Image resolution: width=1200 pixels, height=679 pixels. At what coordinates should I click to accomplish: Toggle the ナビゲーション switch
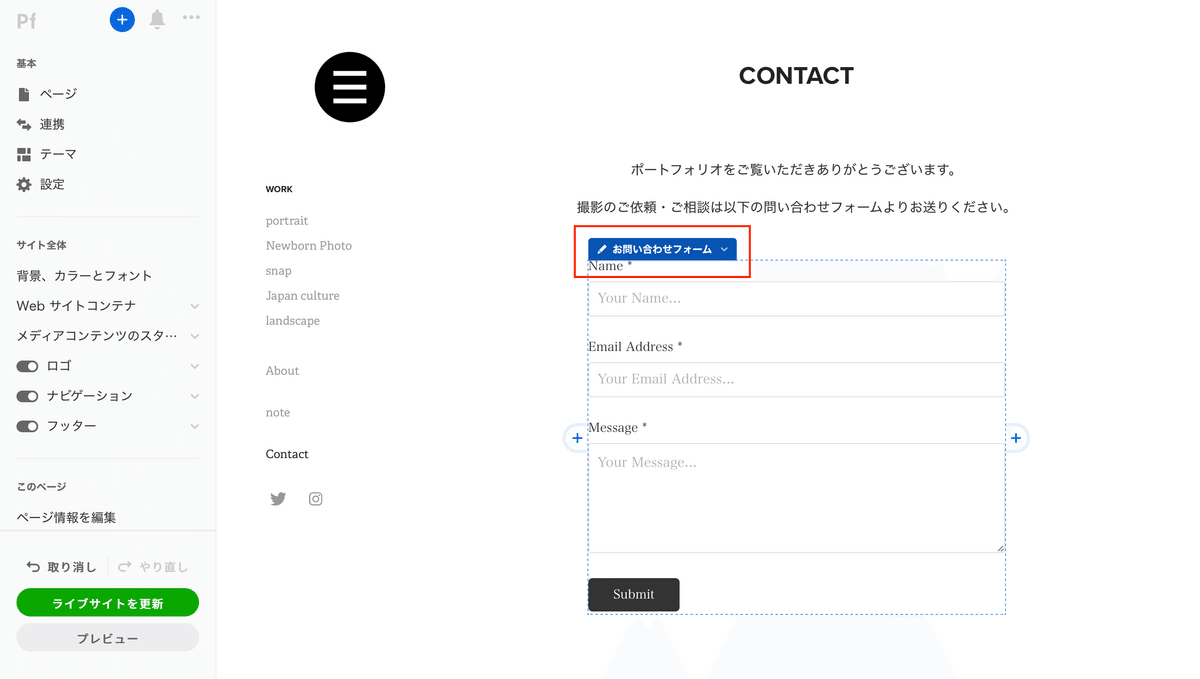pyautogui.click(x=27, y=396)
